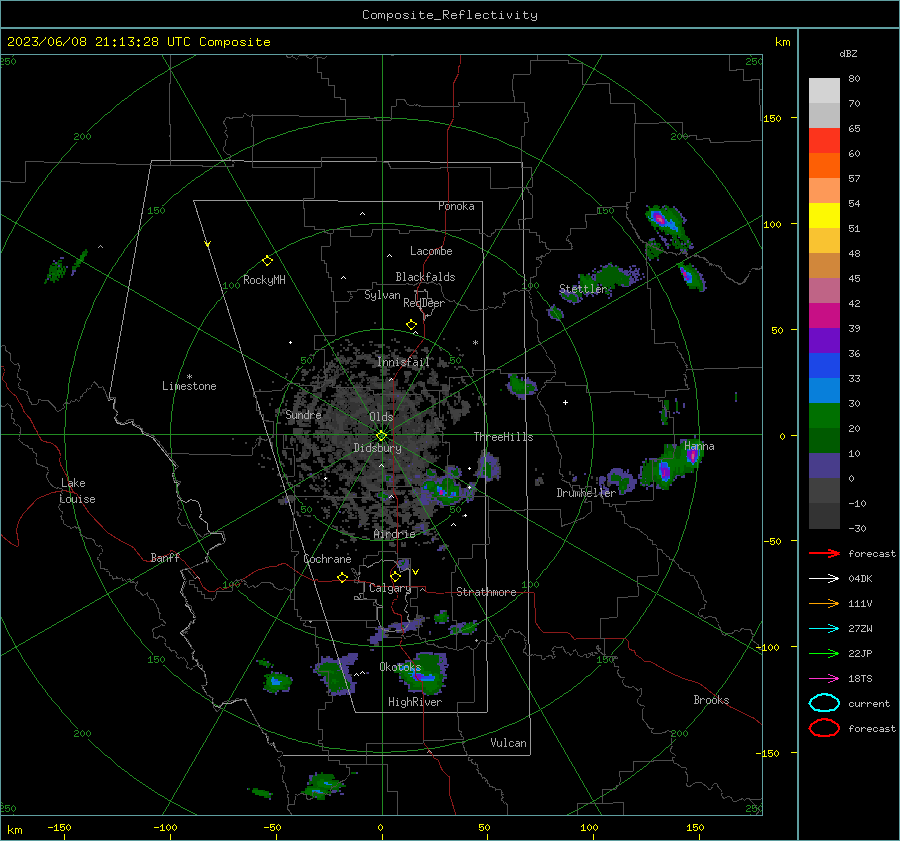Image resolution: width=900 pixels, height=841 pixels.
Task: Click the Stettler city label
Action: (583, 289)
